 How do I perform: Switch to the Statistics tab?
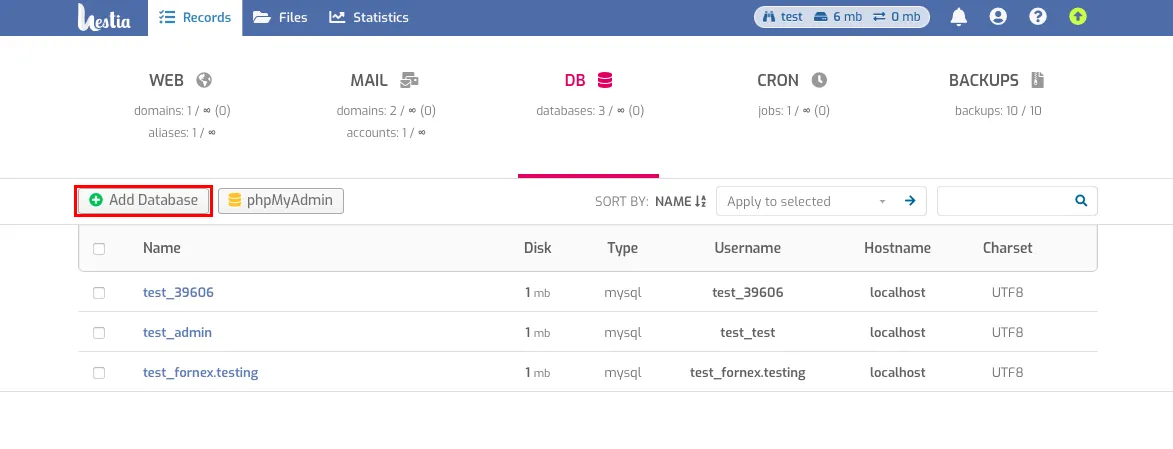[x=370, y=17]
